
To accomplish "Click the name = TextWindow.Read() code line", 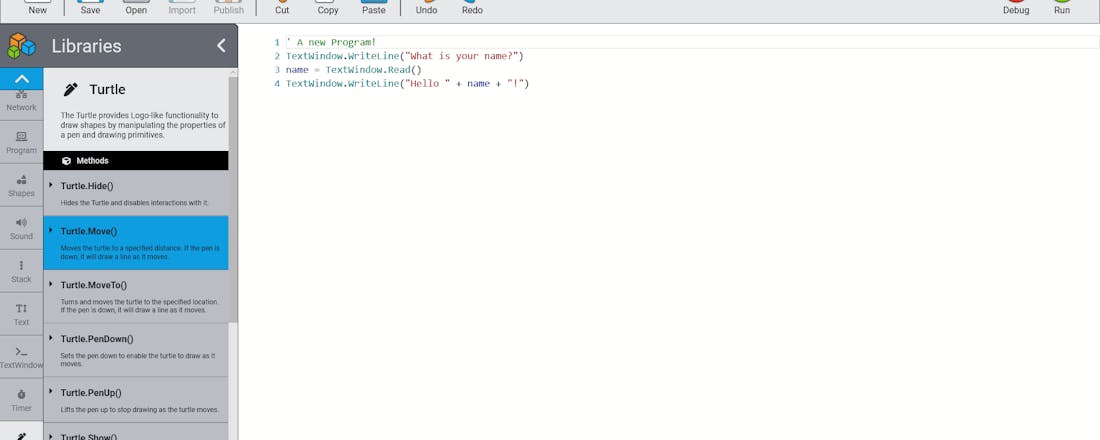I will [x=353, y=69].
